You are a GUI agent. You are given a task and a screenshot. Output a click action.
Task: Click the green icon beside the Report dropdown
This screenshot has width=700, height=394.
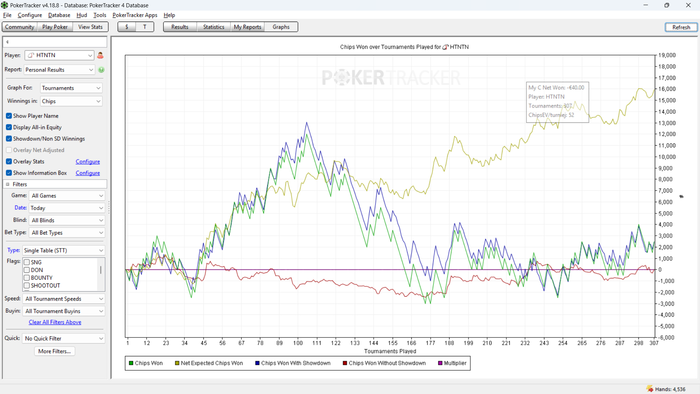pyautogui.click(x=101, y=70)
